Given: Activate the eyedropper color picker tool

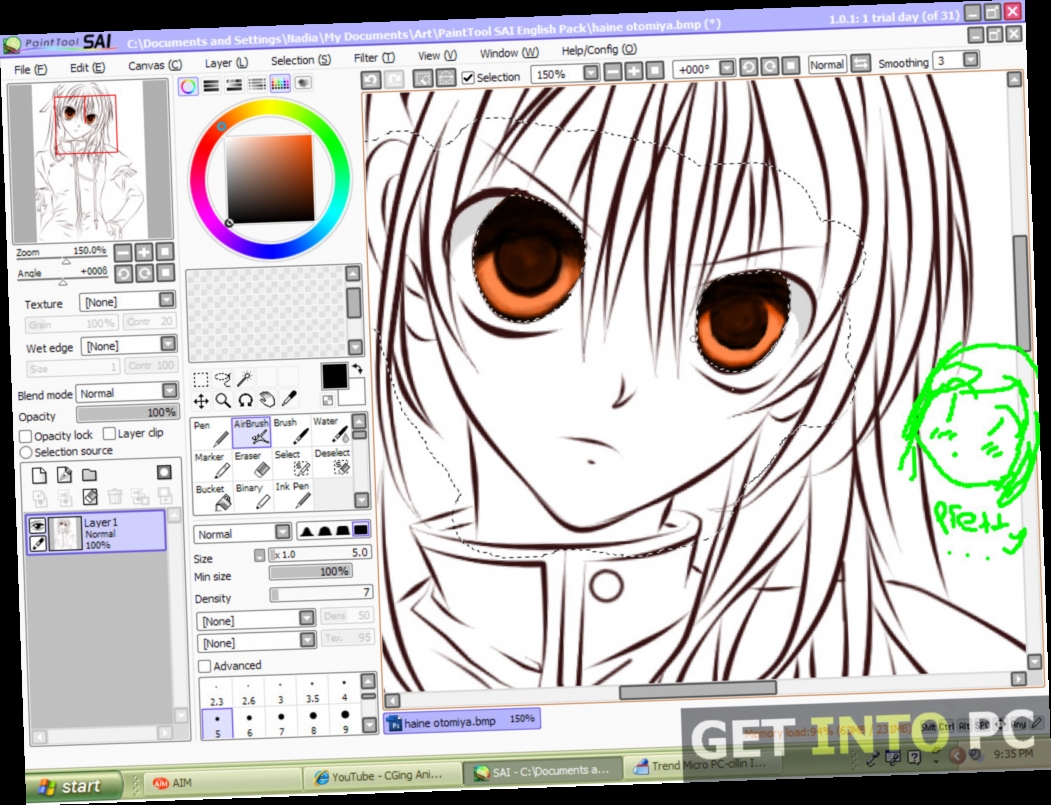Looking at the screenshot, I should click(290, 398).
